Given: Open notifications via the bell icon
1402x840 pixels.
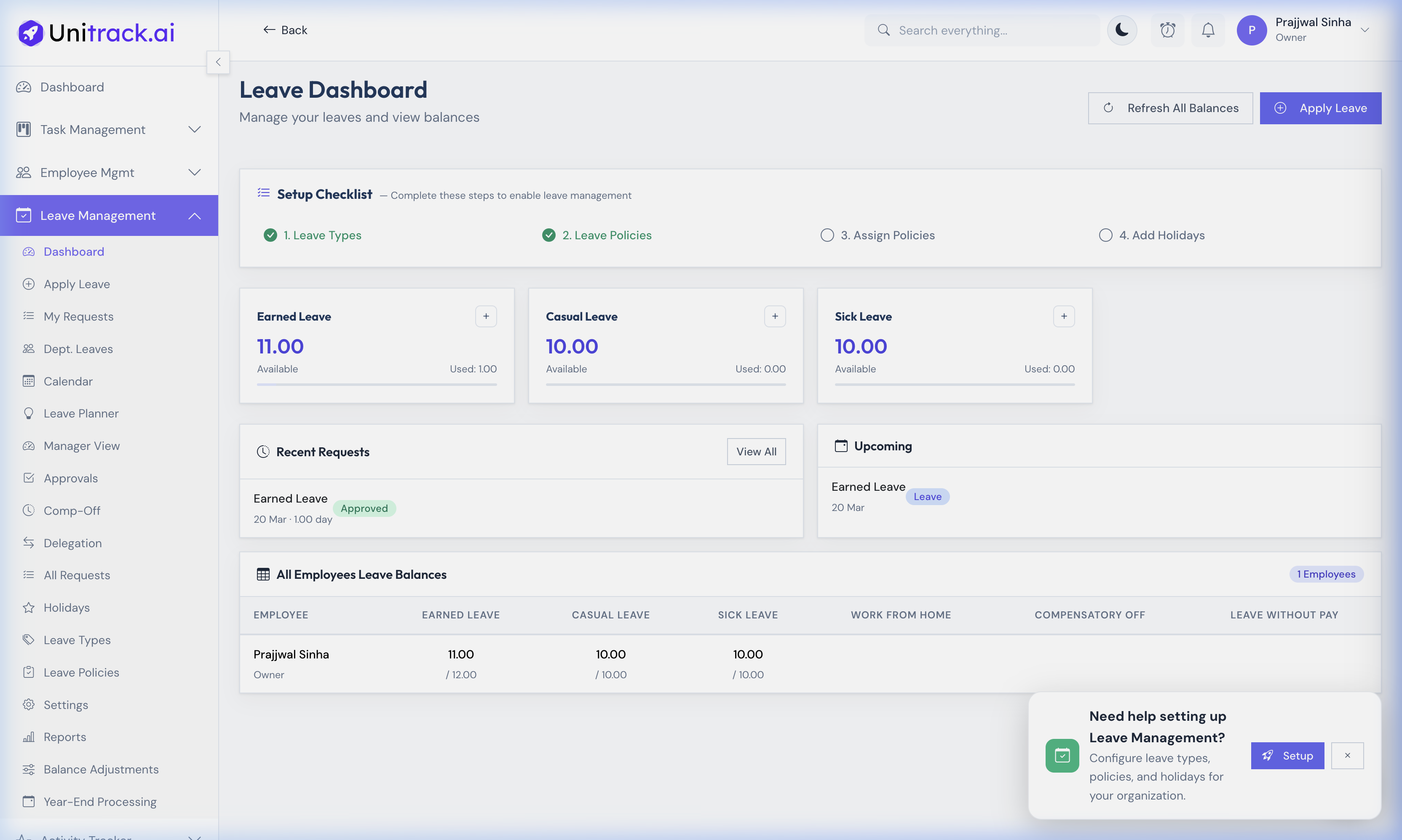Looking at the screenshot, I should coord(1208,30).
